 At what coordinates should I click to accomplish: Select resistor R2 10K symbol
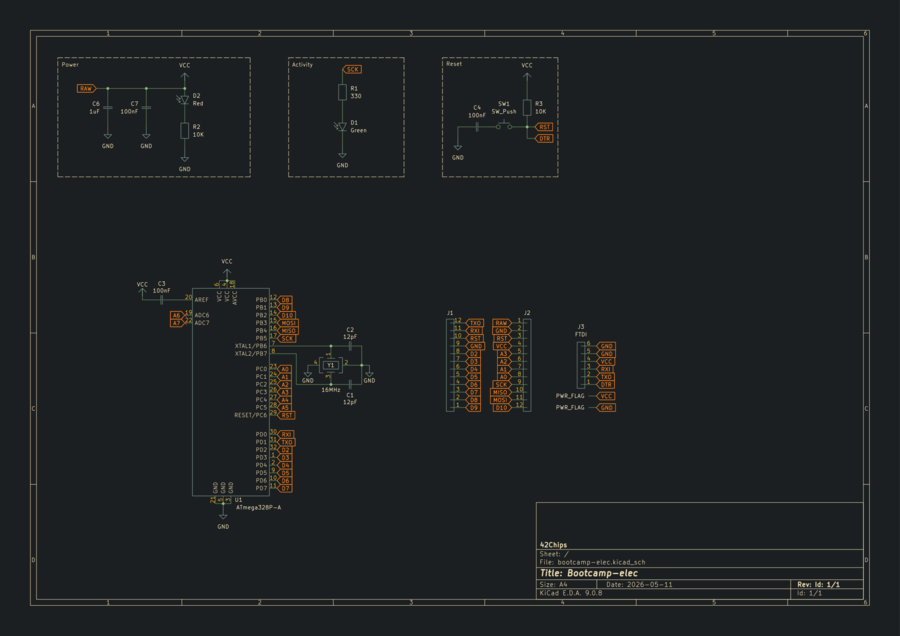184,130
